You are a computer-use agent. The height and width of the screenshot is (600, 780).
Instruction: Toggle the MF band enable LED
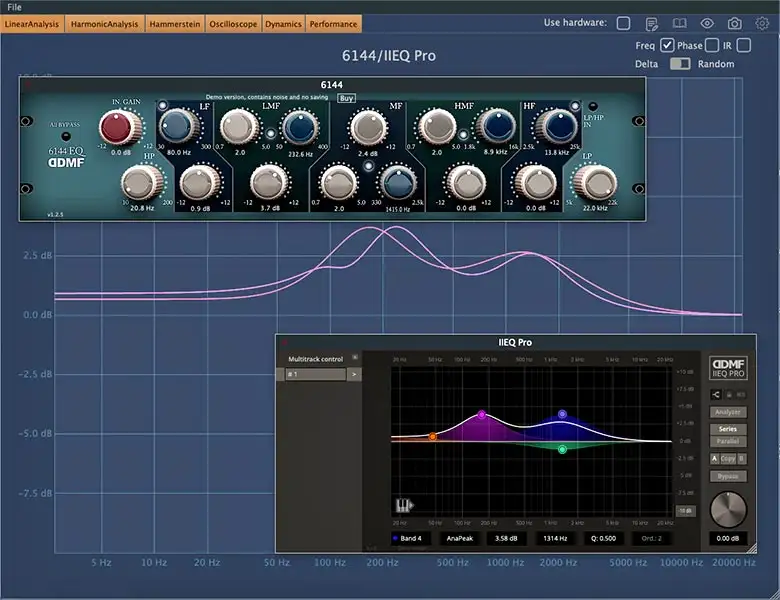coord(368,166)
